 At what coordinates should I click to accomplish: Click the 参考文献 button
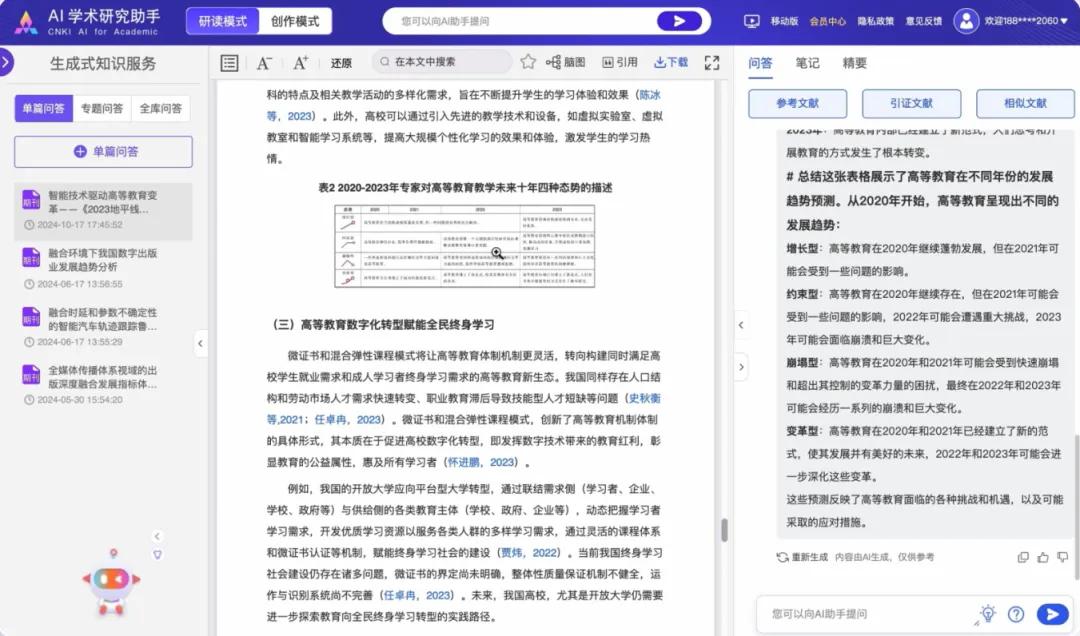point(798,103)
